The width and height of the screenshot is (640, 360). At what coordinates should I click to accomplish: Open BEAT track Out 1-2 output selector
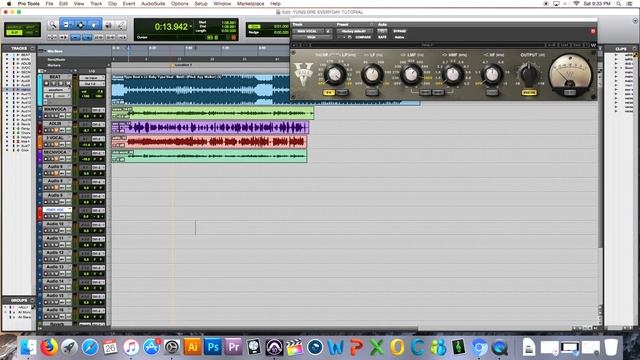pyautogui.click(x=92, y=84)
